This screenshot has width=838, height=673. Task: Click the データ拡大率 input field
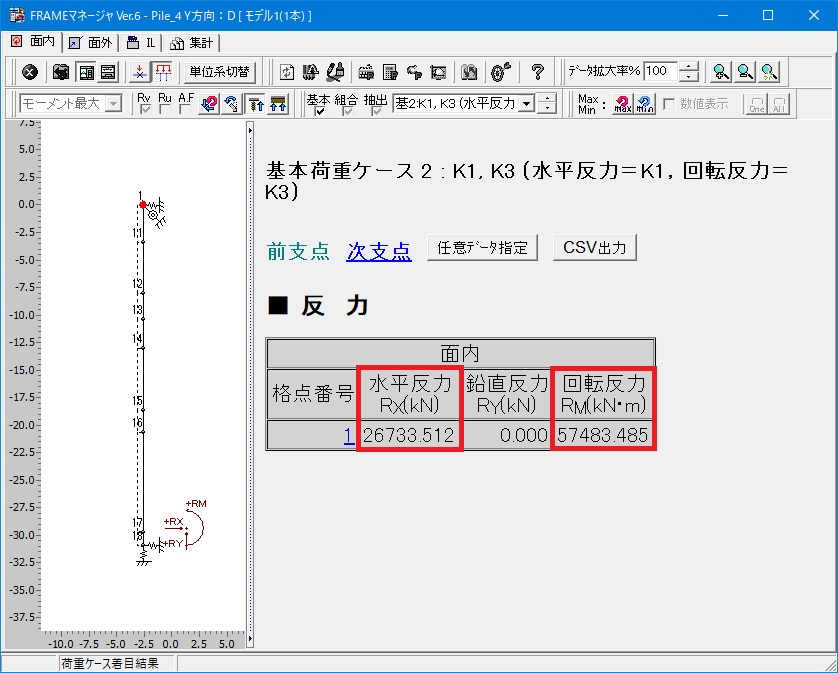659,72
